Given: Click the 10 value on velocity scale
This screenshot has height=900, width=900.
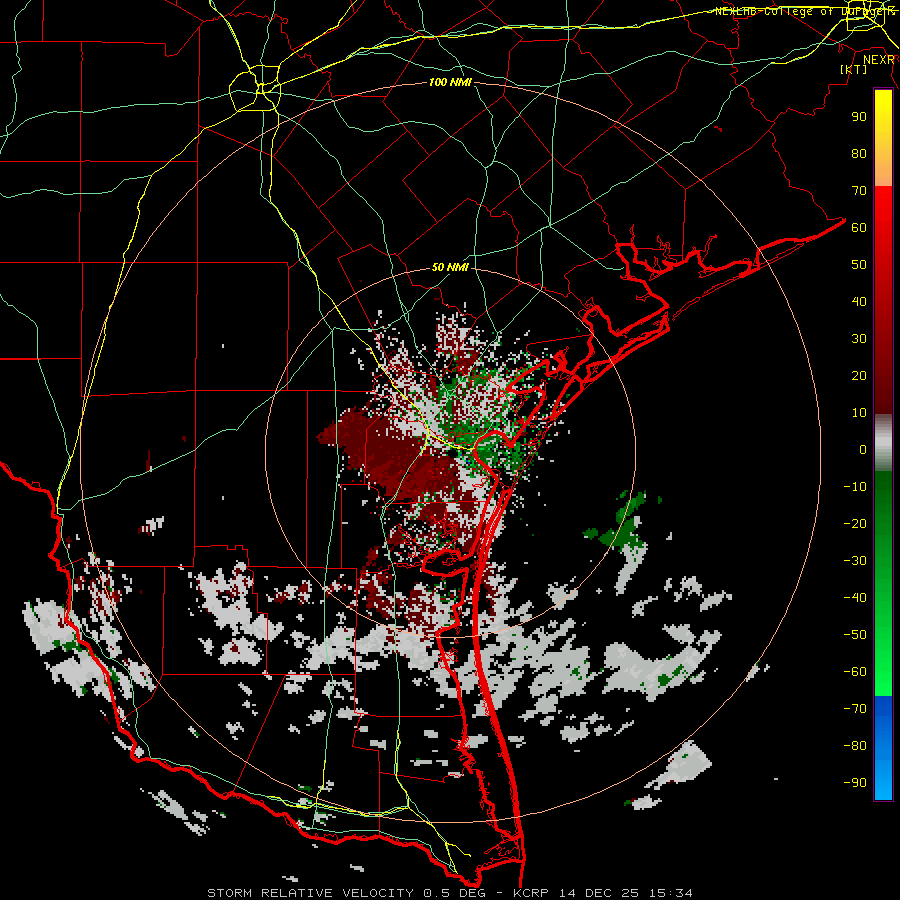Looking at the screenshot, I should click(859, 413).
